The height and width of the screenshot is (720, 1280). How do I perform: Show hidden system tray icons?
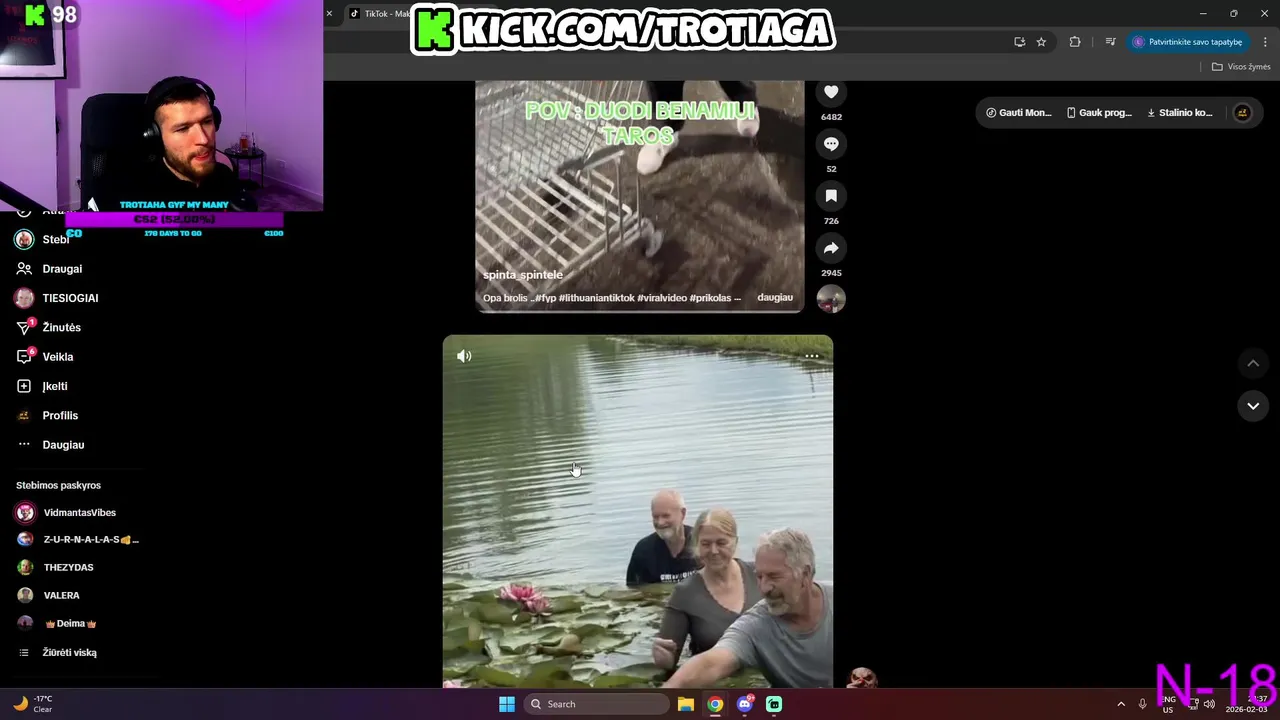1121,704
